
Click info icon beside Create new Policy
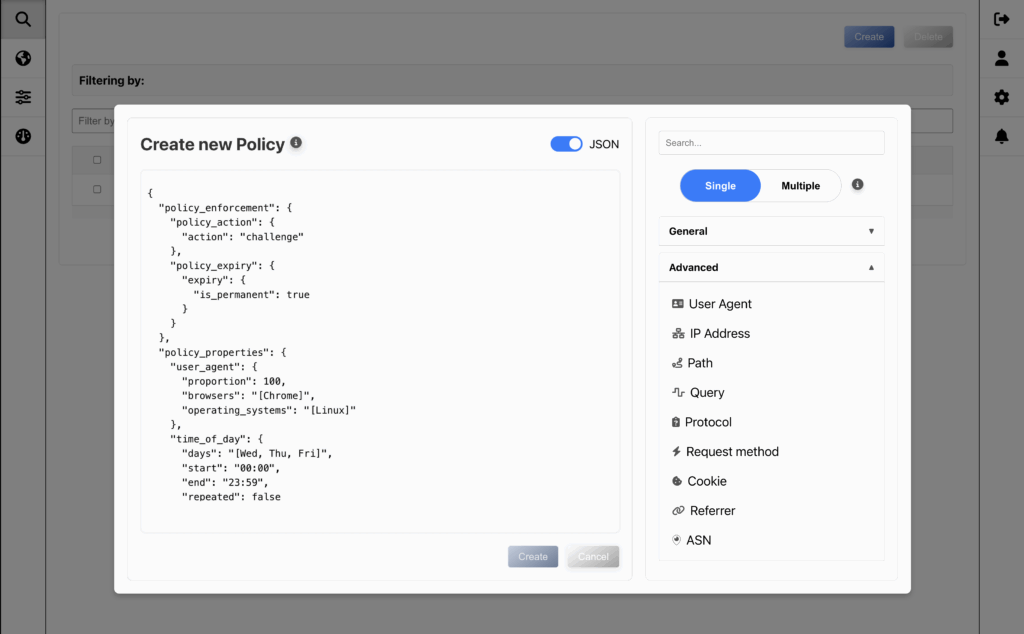coord(296,143)
